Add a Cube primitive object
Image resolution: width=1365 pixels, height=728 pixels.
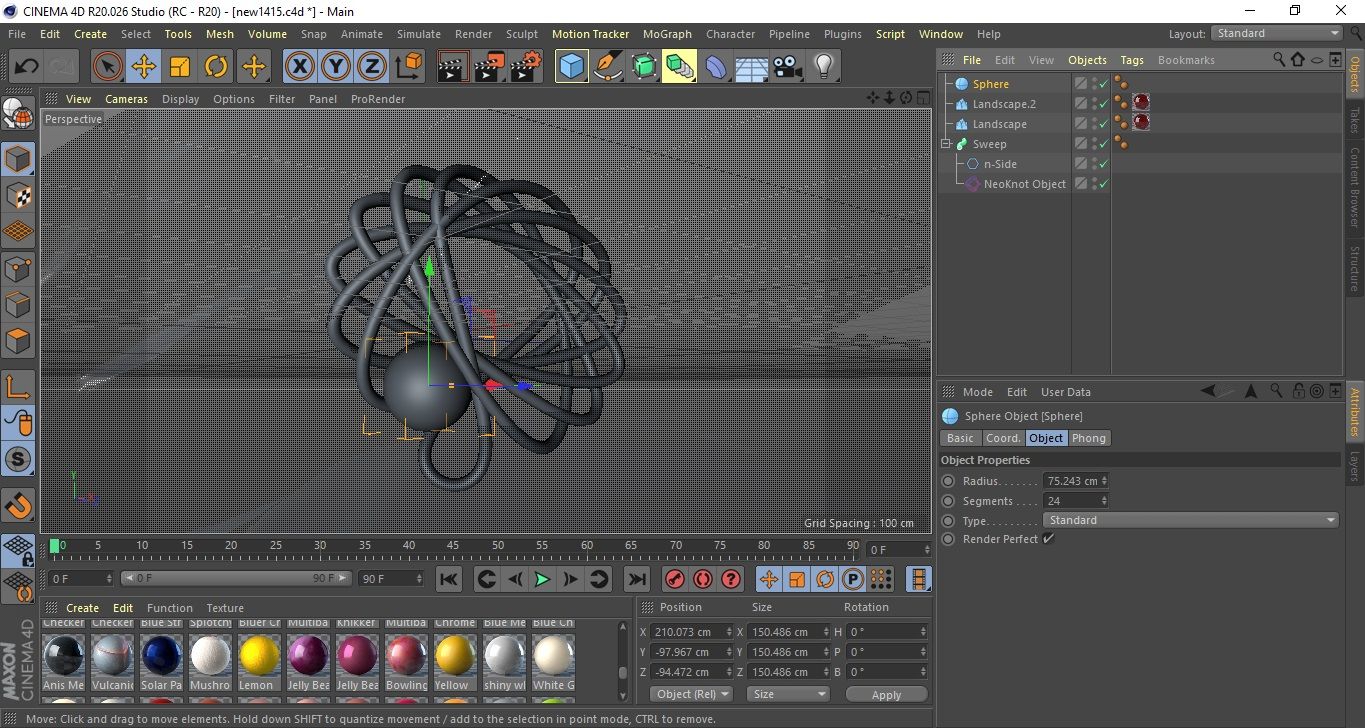(x=571, y=67)
